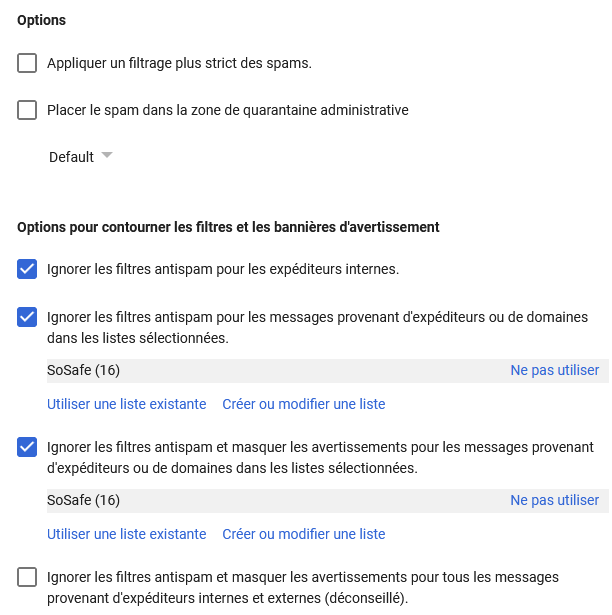Image resolution: width=612 pixels, height=615 pixels.
Task: Click "Utiliser une liste existante" under the antispam-only option
Action: tap(127, 405)
